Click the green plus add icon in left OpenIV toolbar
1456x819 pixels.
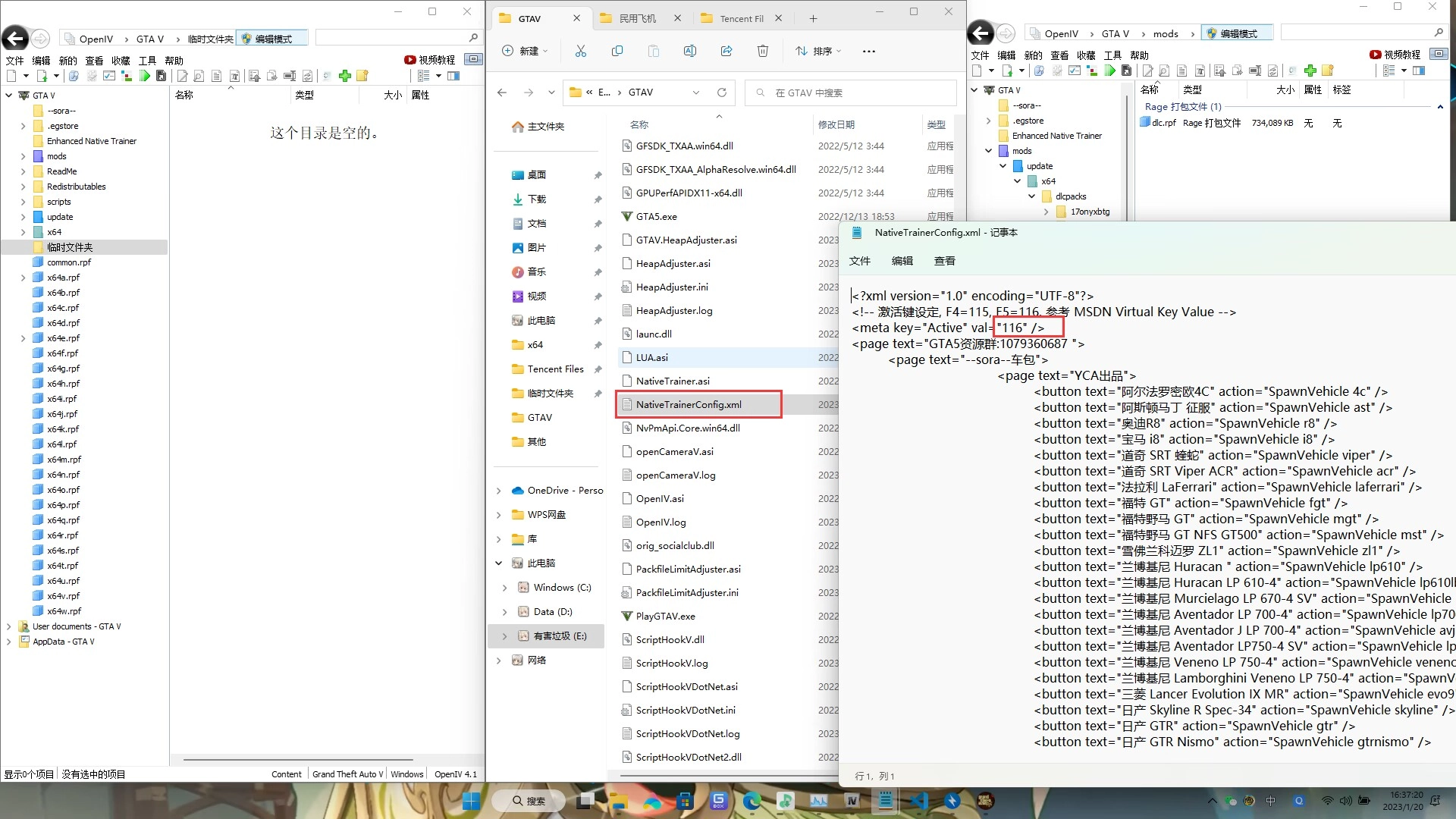pyautogui.click(x=345, y=76)
